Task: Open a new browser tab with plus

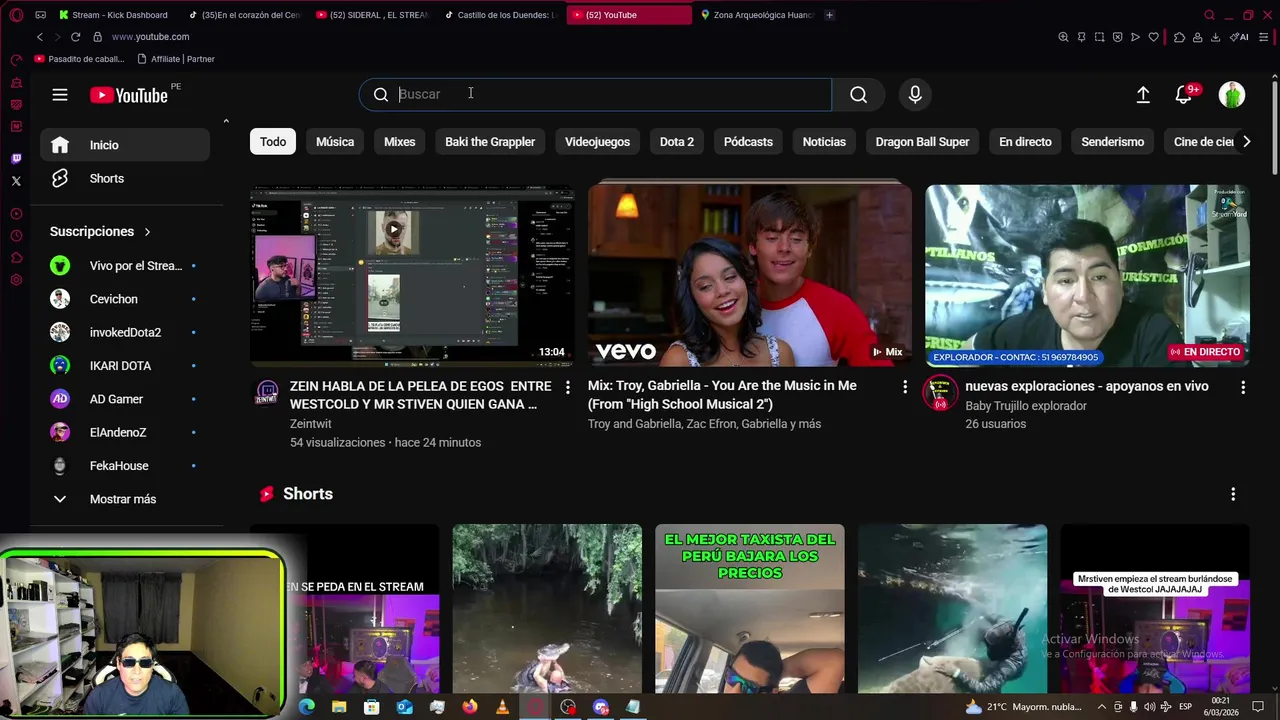Action: click(830, 15)
